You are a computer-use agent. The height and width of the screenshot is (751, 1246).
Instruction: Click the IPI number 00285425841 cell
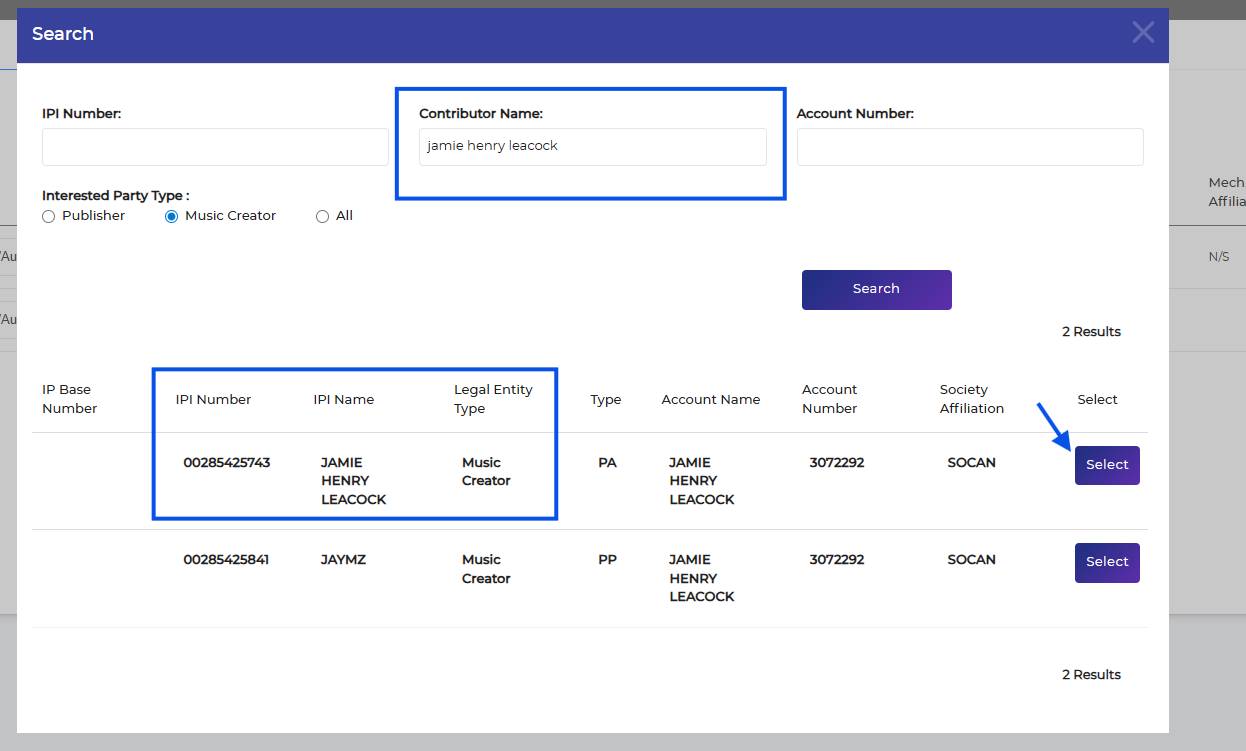pyautogui.click(x=226, y=560)
